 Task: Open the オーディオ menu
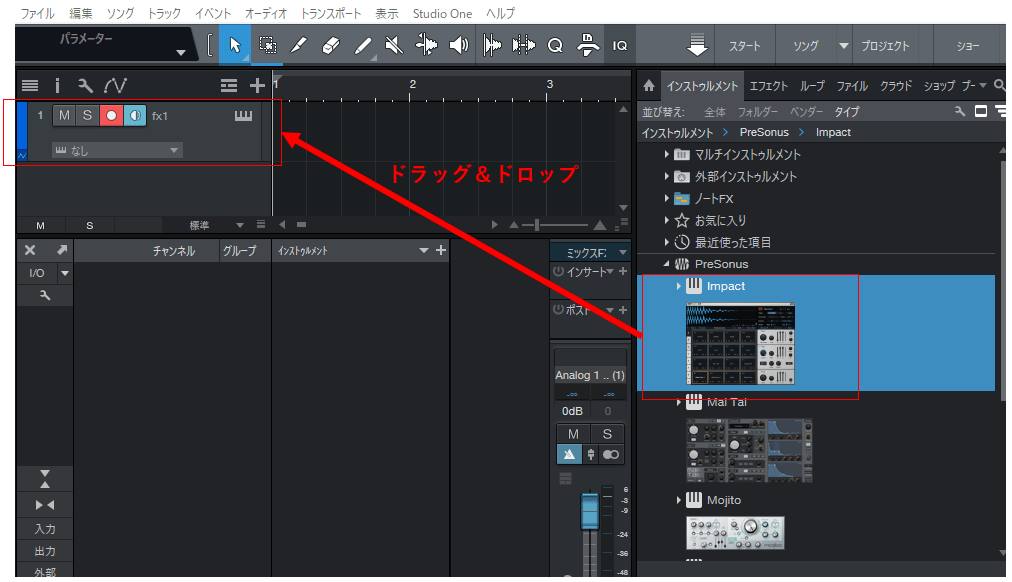265,13
